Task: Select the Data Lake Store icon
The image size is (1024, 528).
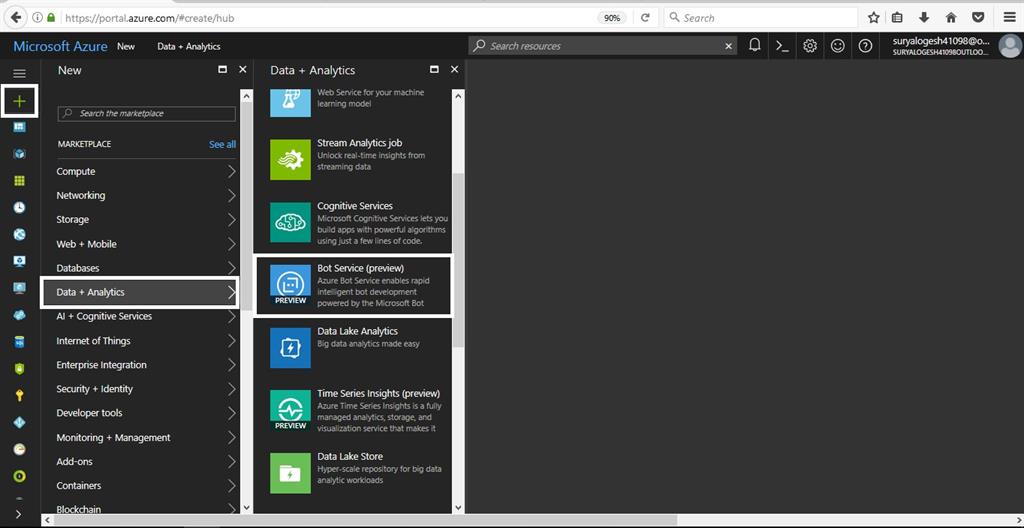Action: point(291,473)
